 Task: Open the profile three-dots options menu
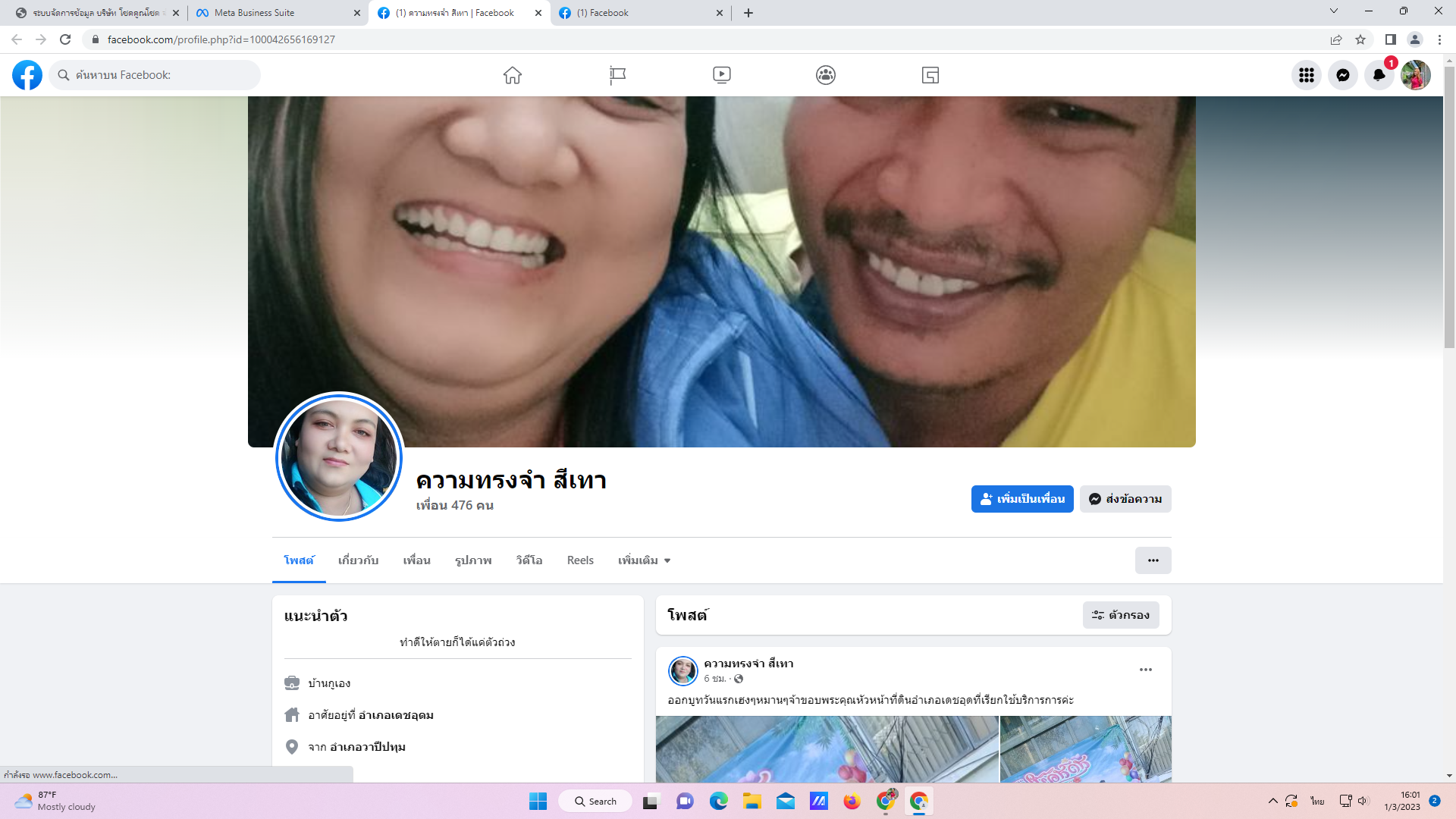tap(1153, 560)
